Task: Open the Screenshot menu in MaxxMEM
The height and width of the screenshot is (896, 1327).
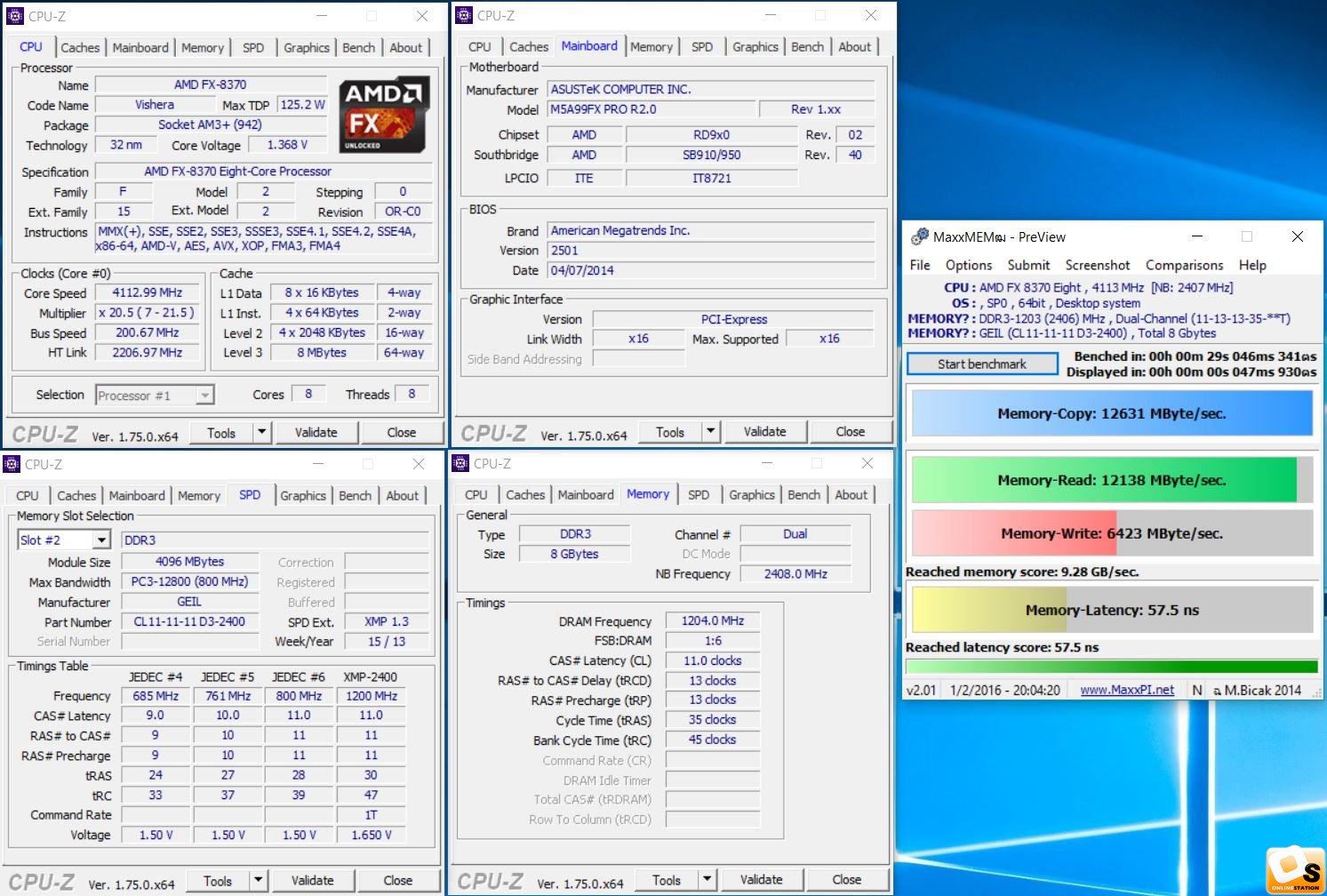Action: (1098, 265)
